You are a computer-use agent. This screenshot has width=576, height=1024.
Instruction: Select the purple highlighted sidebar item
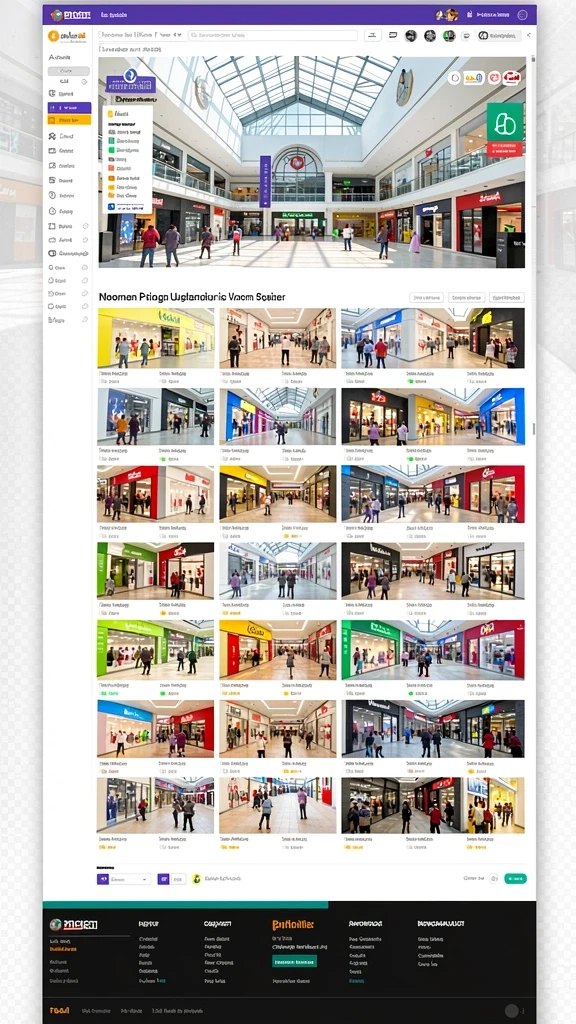69,108
